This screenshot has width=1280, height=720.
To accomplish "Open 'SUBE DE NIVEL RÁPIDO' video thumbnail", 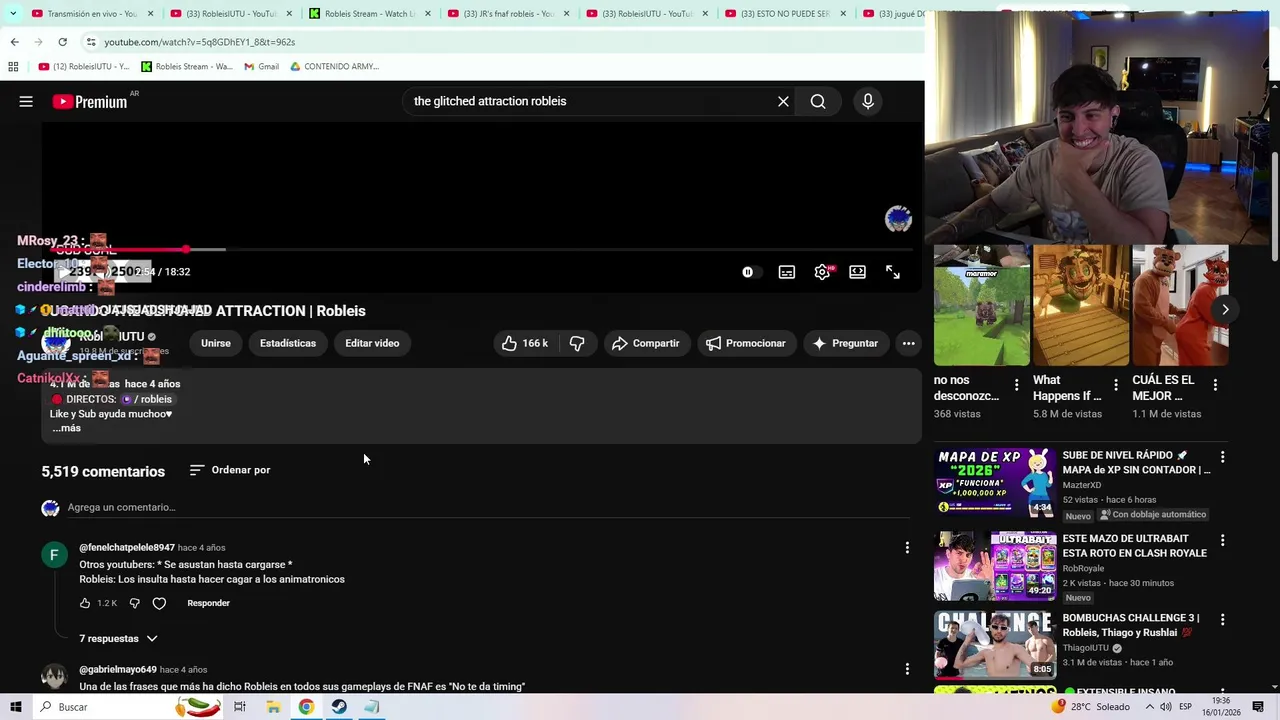I will pyautogui.click(x=995, y=483).
